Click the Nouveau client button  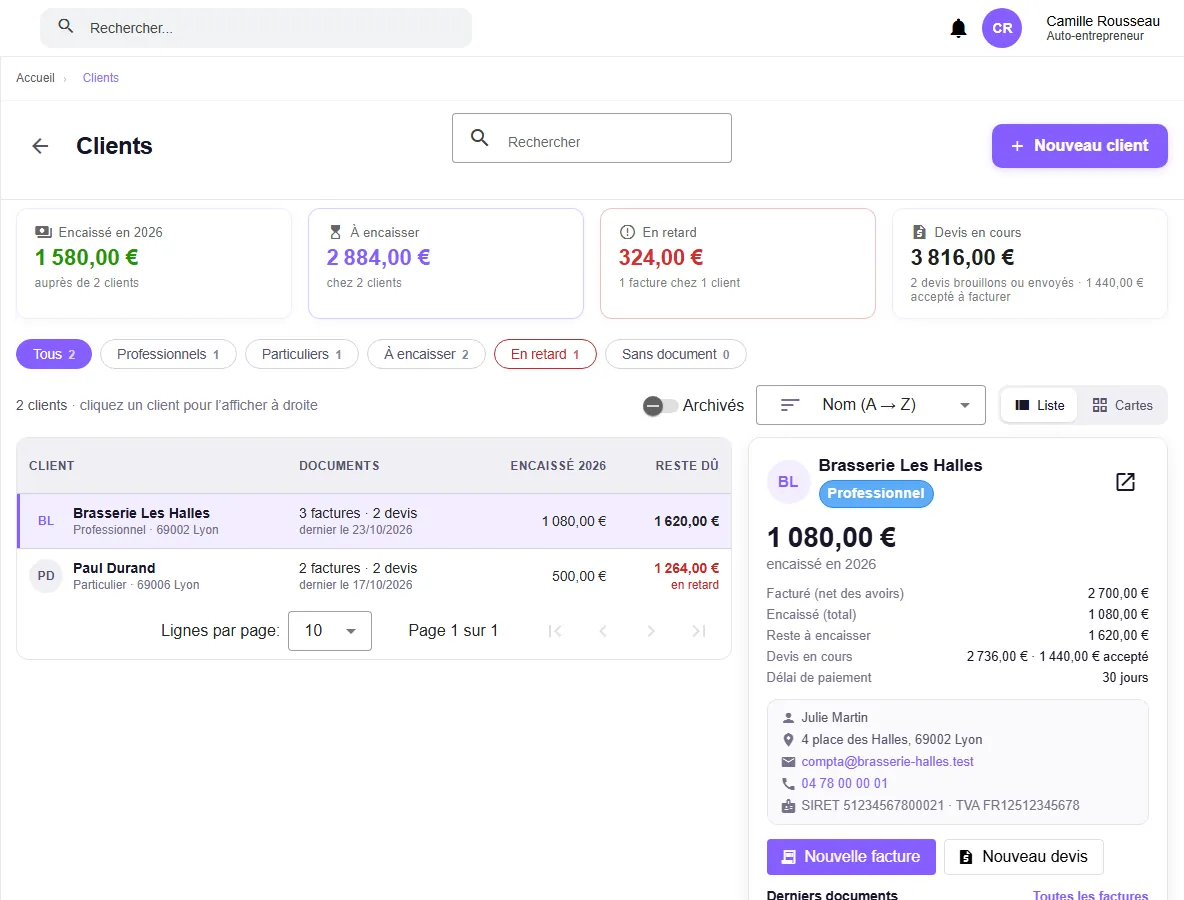pos(1080,146)
